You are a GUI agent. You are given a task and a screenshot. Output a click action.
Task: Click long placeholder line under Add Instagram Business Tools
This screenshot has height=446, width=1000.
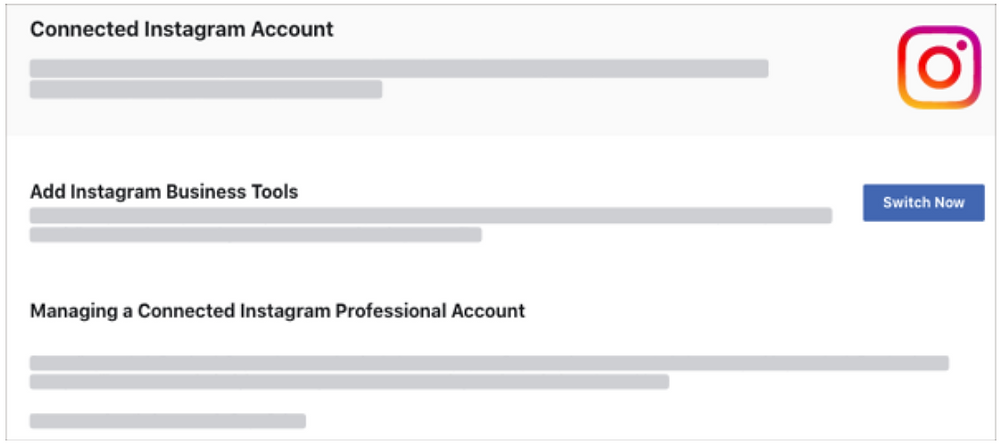(431, 215)
